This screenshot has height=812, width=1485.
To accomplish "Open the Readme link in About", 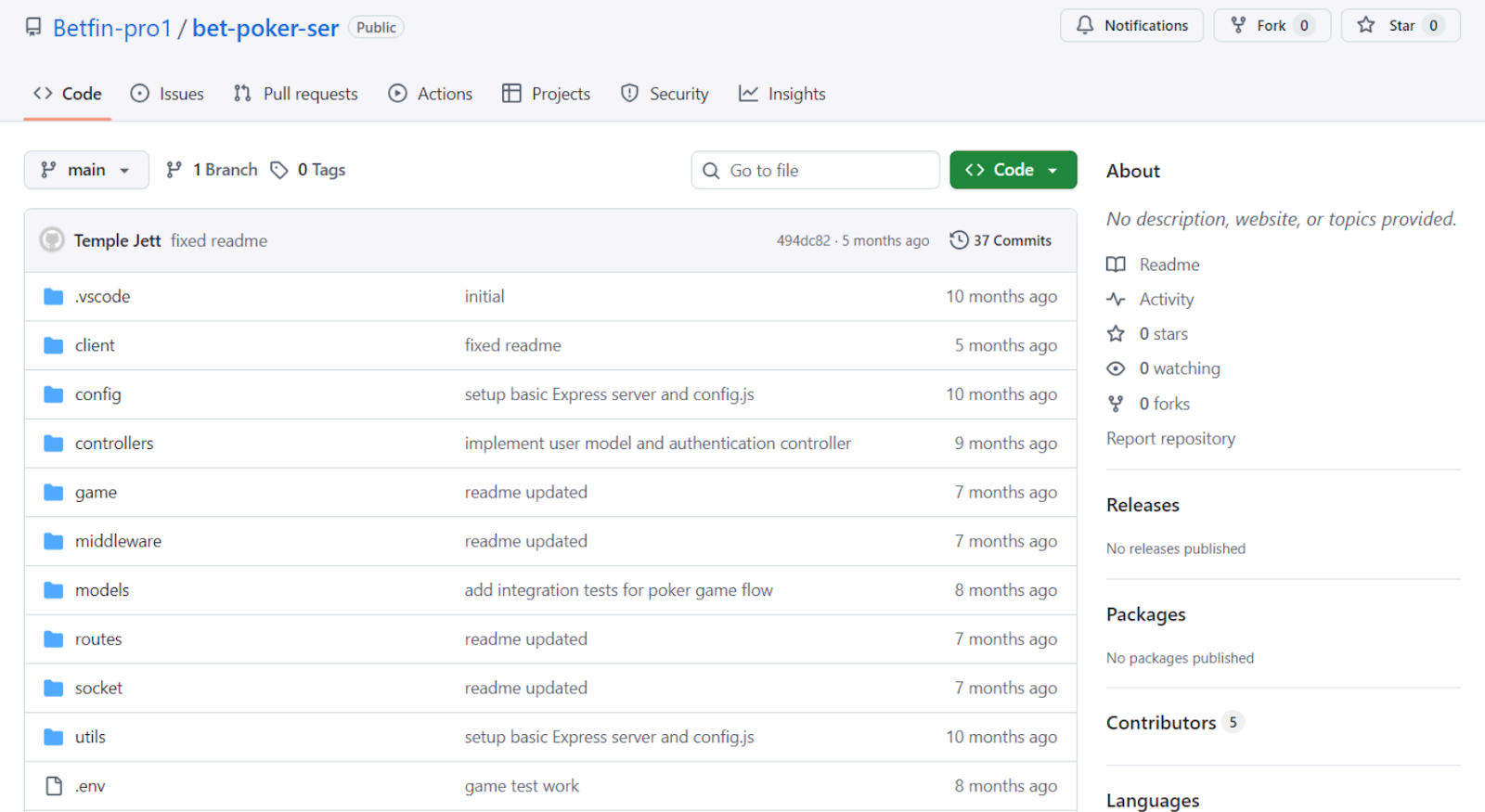I will (1169, 264).
